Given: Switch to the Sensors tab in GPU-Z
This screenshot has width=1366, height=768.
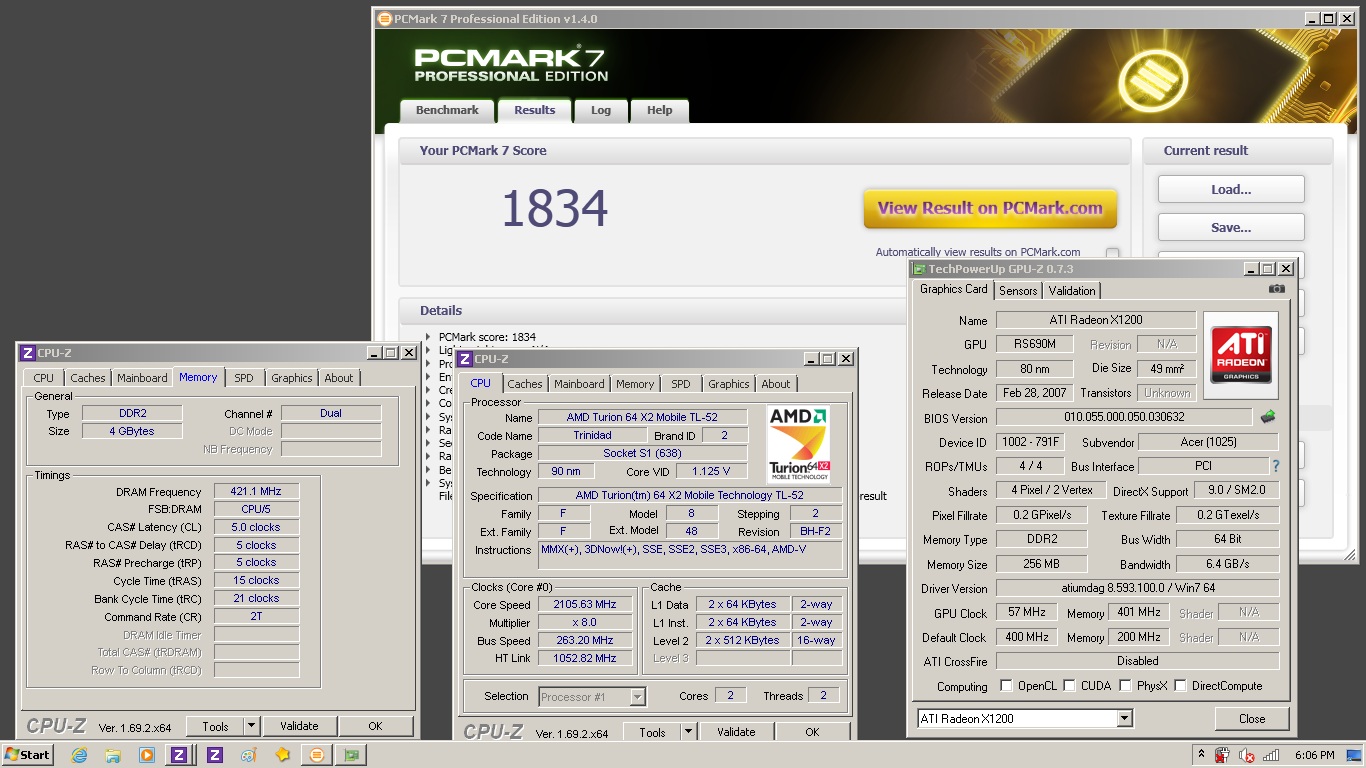Looking at the screenshot, I should pos(1018,291).
